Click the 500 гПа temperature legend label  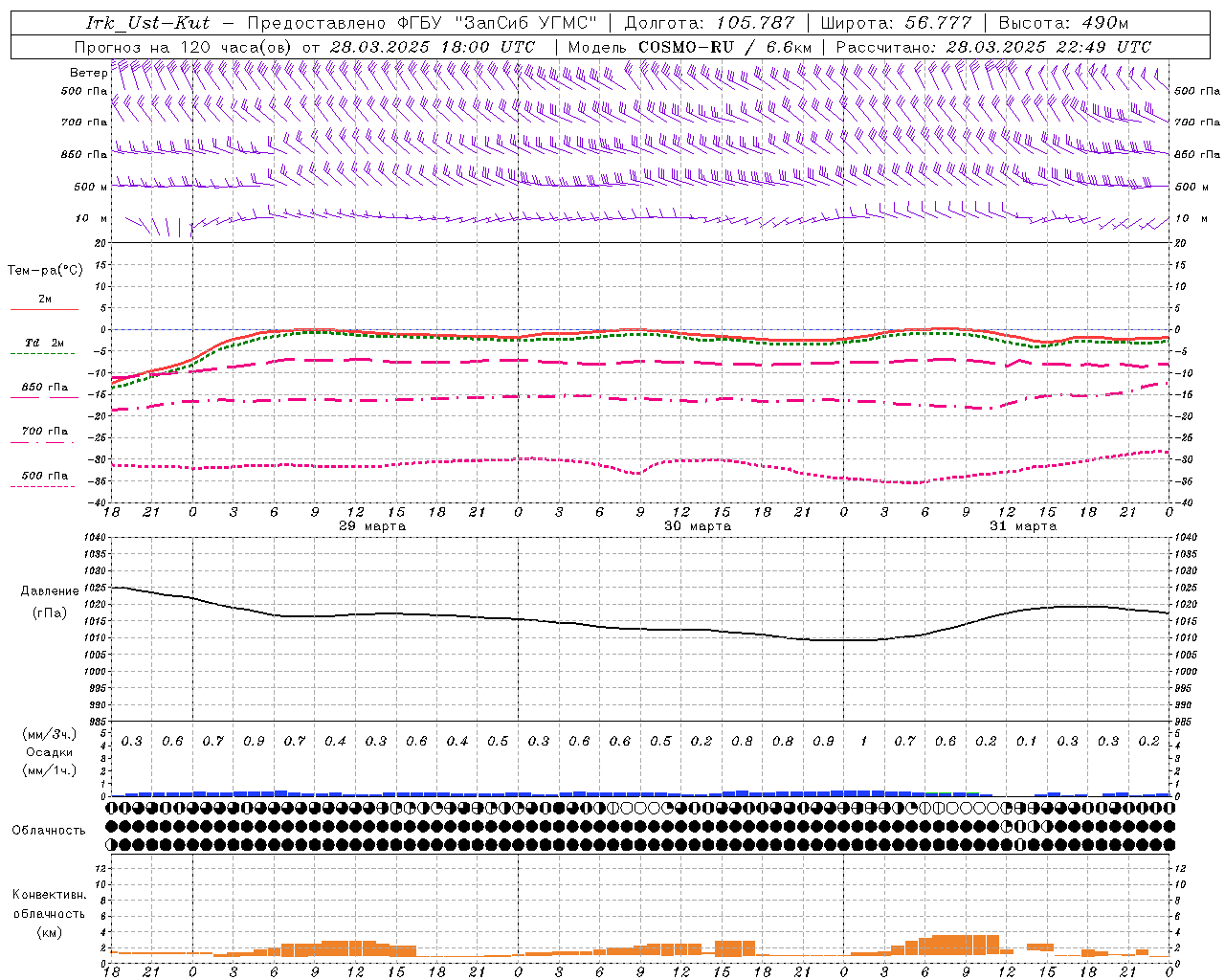45,476
